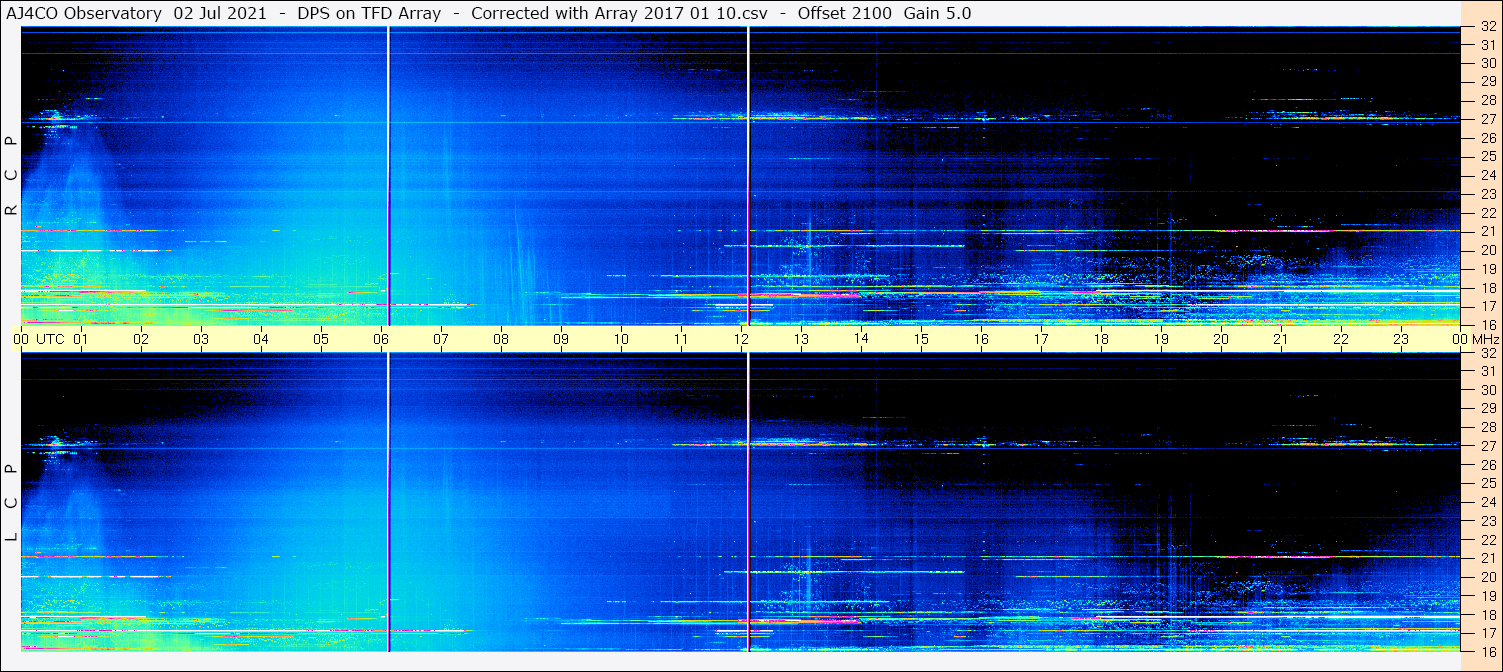1503x672 pixels.
Task: Select hour 14 on the time axis
Action: coord(861,339)
